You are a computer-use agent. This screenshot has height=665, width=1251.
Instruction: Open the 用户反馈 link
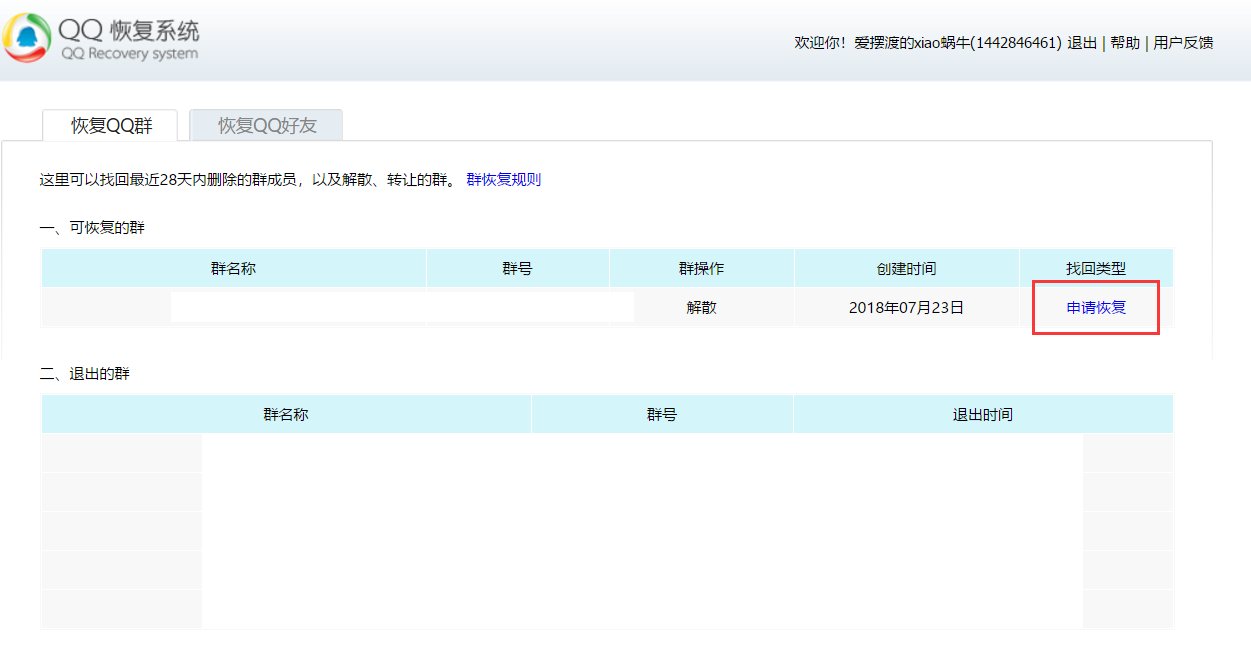click(1183, 43)
